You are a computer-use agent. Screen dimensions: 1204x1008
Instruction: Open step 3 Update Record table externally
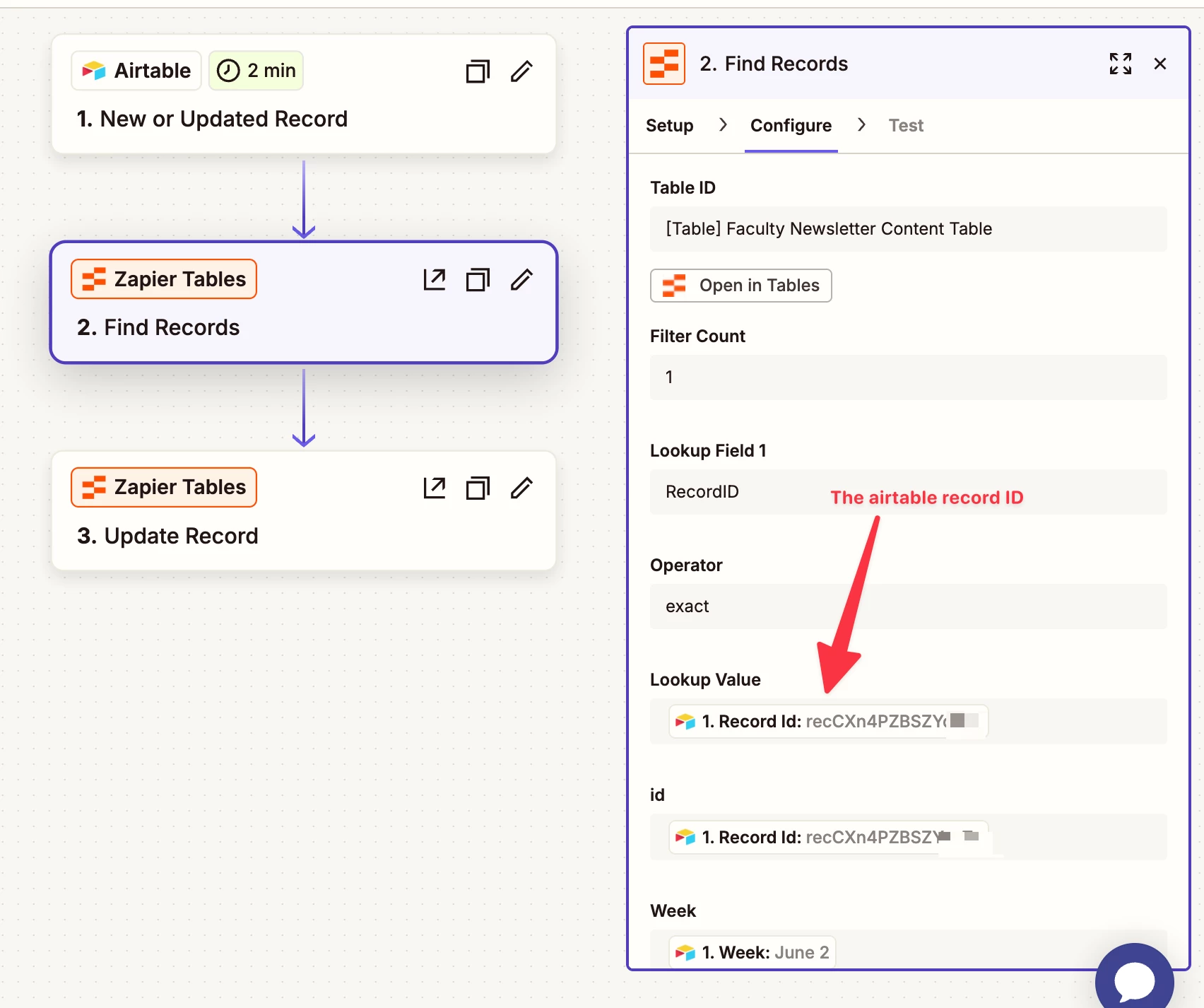(x=435, y=488)
